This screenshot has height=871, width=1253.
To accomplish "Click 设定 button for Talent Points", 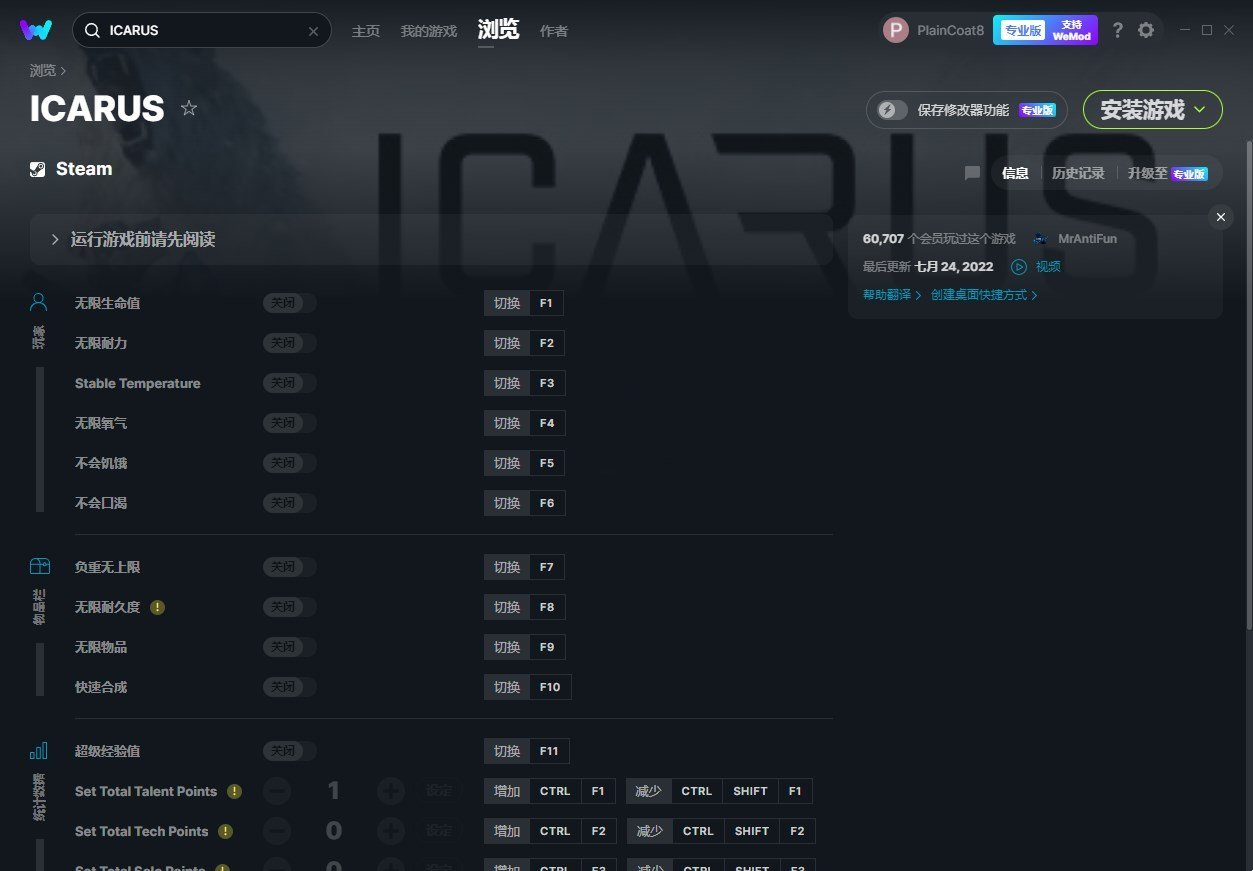I will pos(439,791).
